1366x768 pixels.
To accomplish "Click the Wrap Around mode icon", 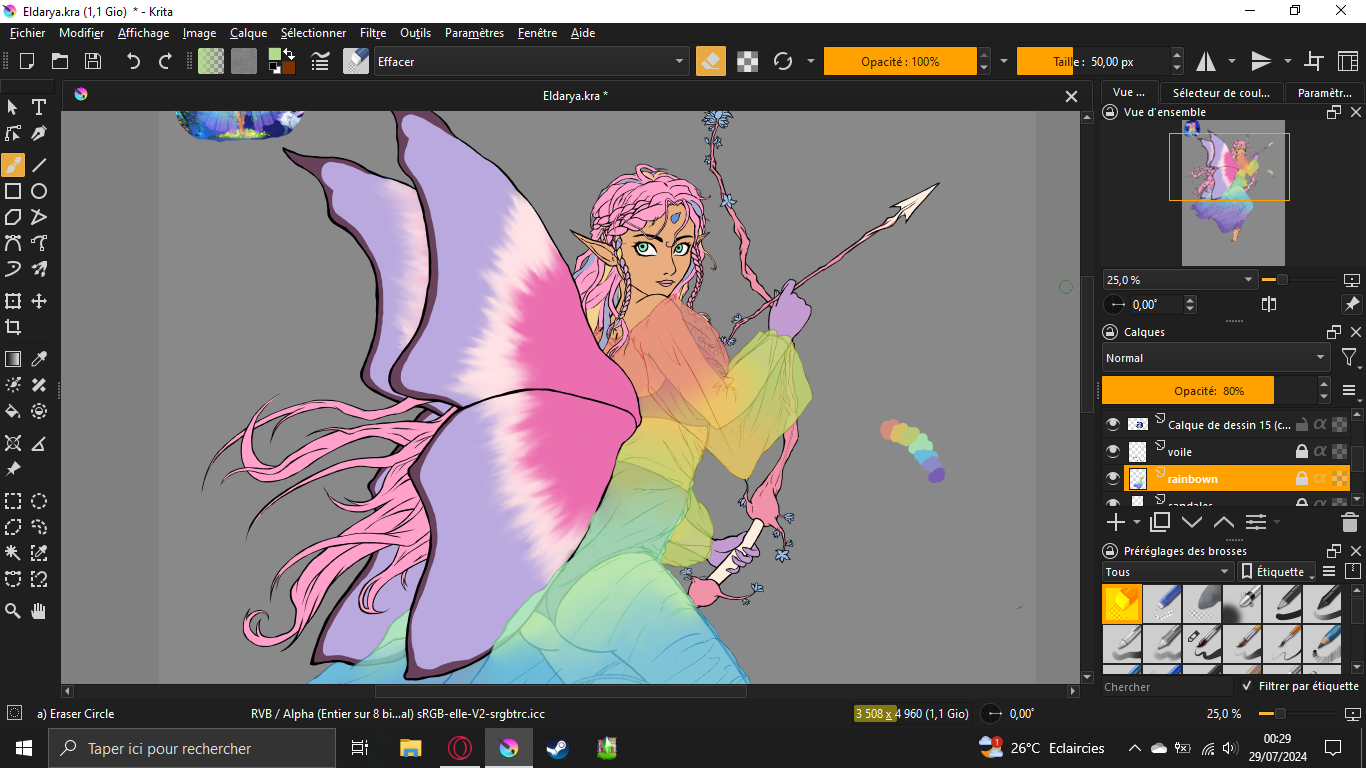I will [x=1315, y=61].
